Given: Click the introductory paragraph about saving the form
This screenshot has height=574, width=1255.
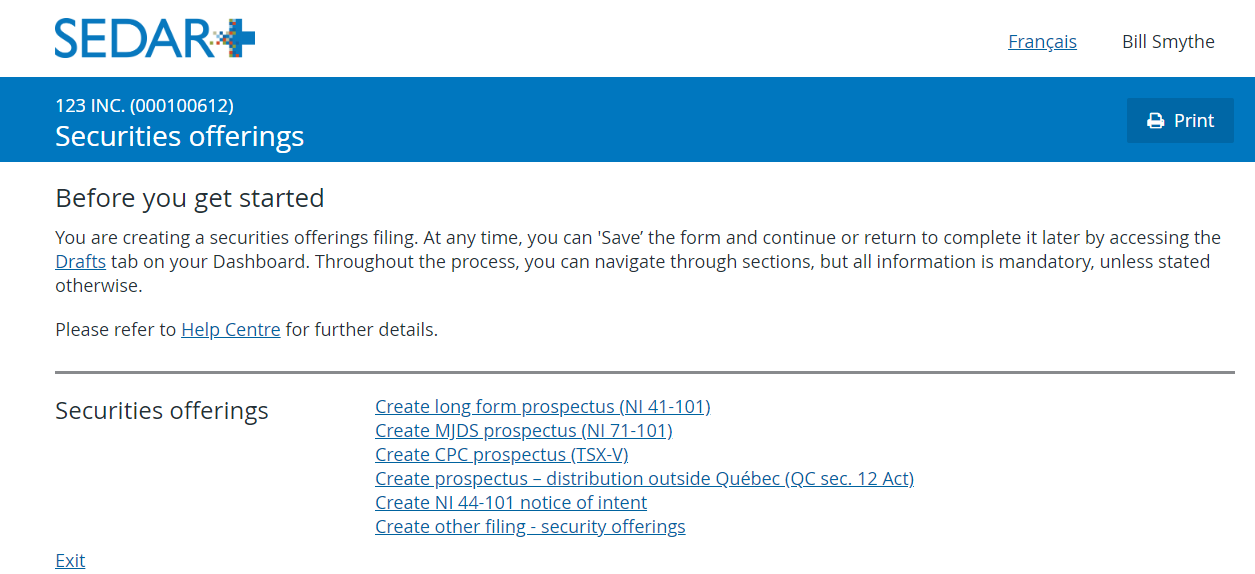Looking at the screenshot, I should click(638, 262).
